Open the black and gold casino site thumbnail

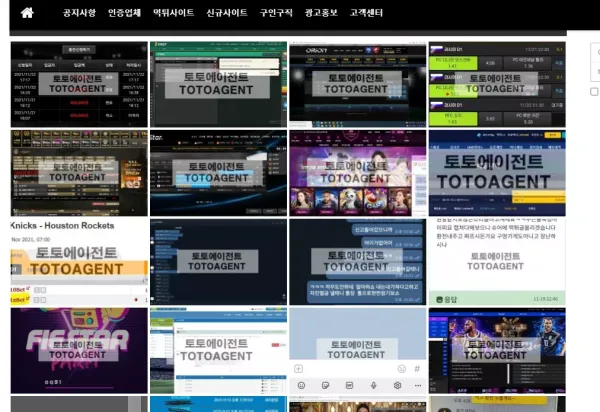[79, 173]
